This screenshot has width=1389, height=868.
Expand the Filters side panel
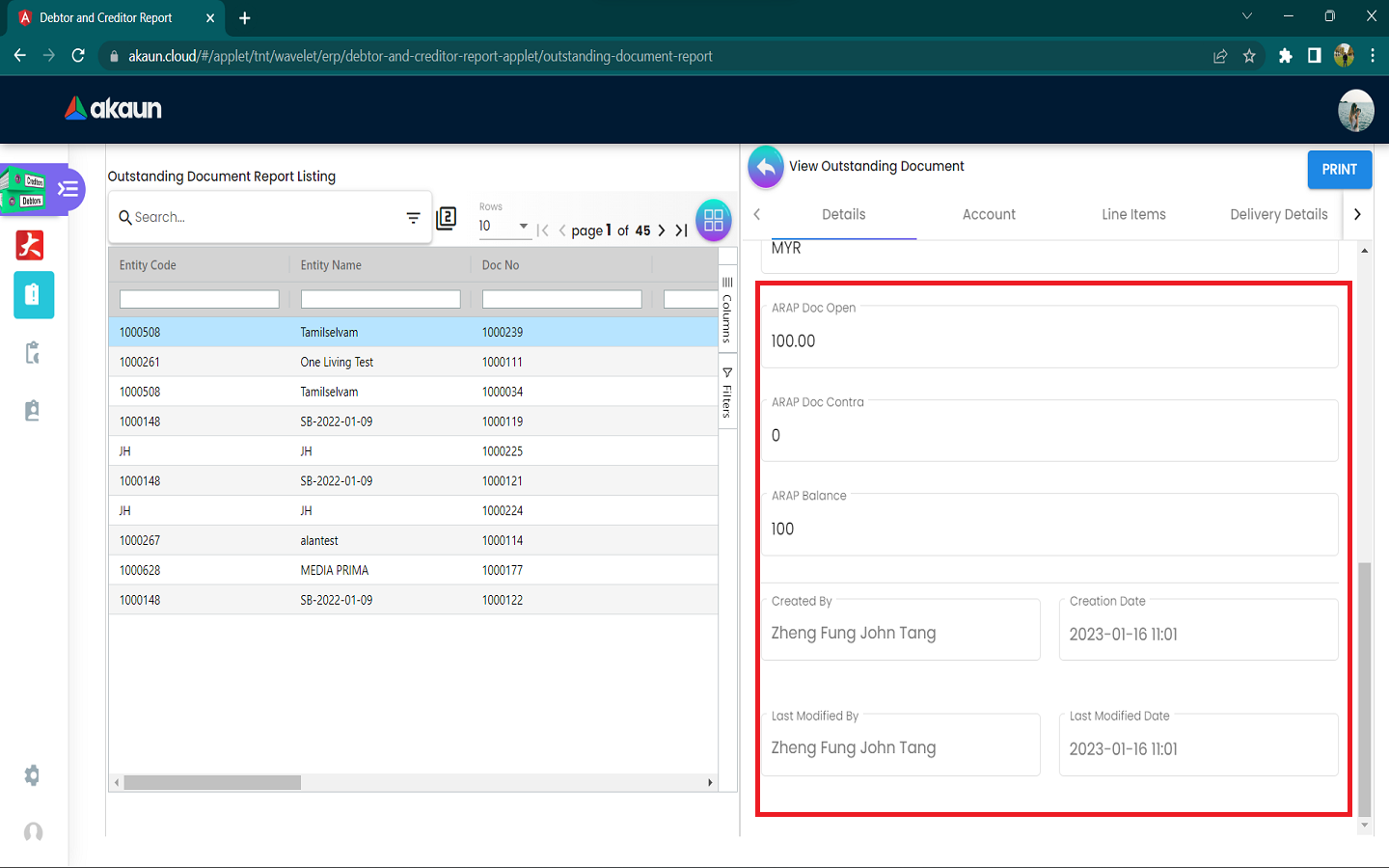coord(727,393)
